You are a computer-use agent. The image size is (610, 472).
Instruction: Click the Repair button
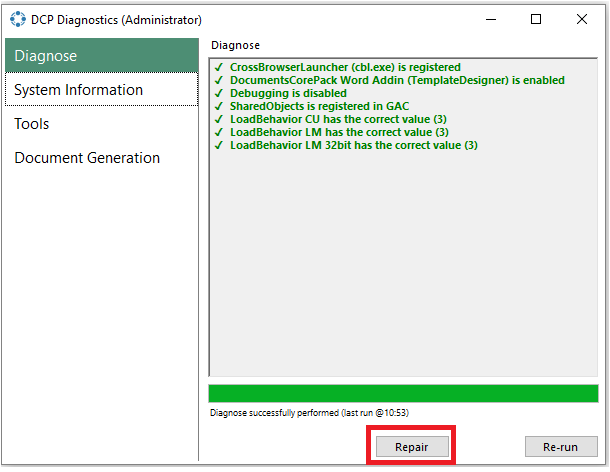pyautogui.click(x=412, y=447)
